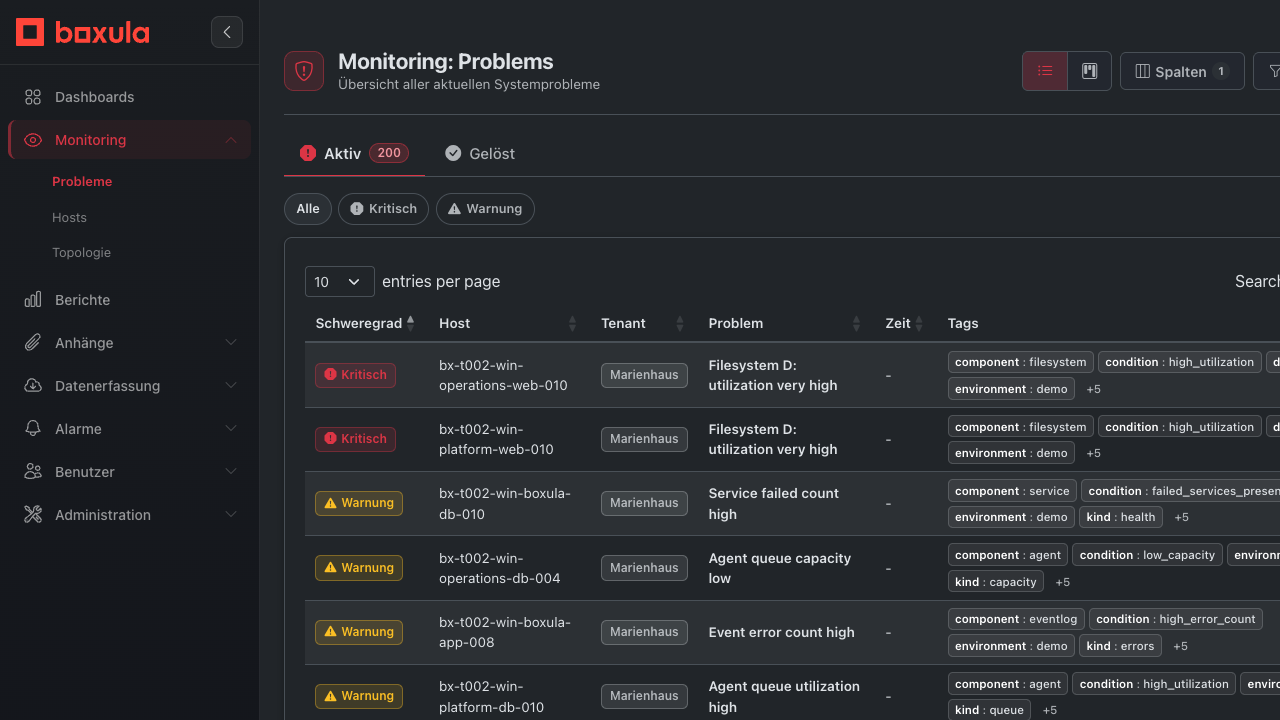Image resolution: width=1280 pixels, height=720 pixels.
Task: Click Warnung badge for boxula-db-010 row
Action: [359, 503]
